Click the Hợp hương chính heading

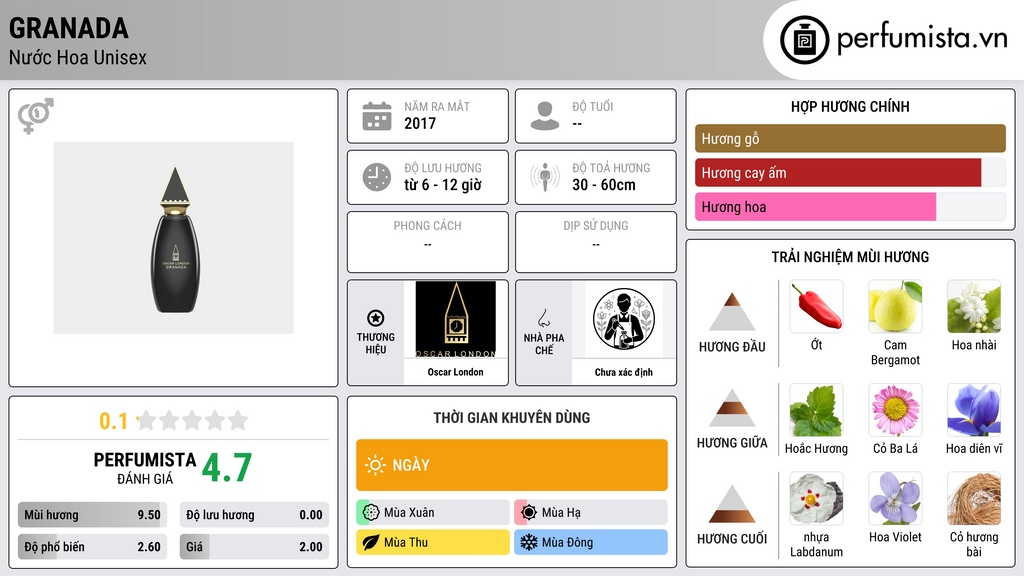coord(850,106)
